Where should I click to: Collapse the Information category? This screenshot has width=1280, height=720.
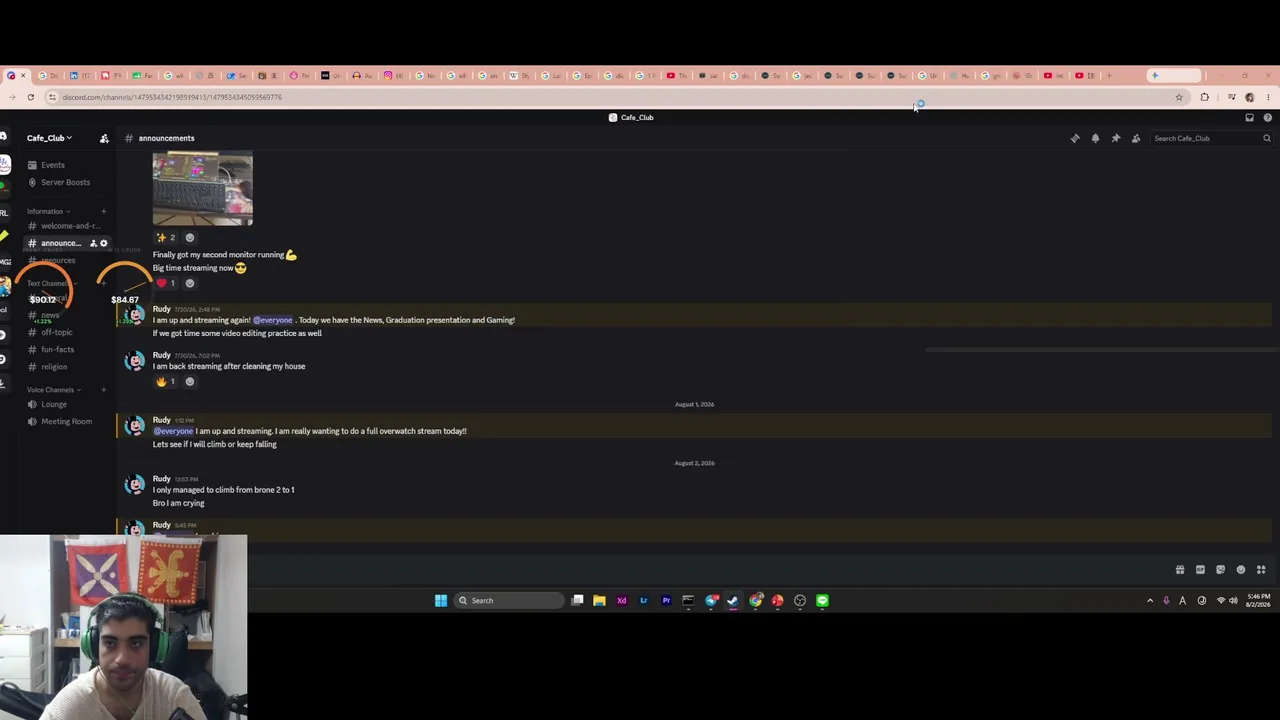48,211
